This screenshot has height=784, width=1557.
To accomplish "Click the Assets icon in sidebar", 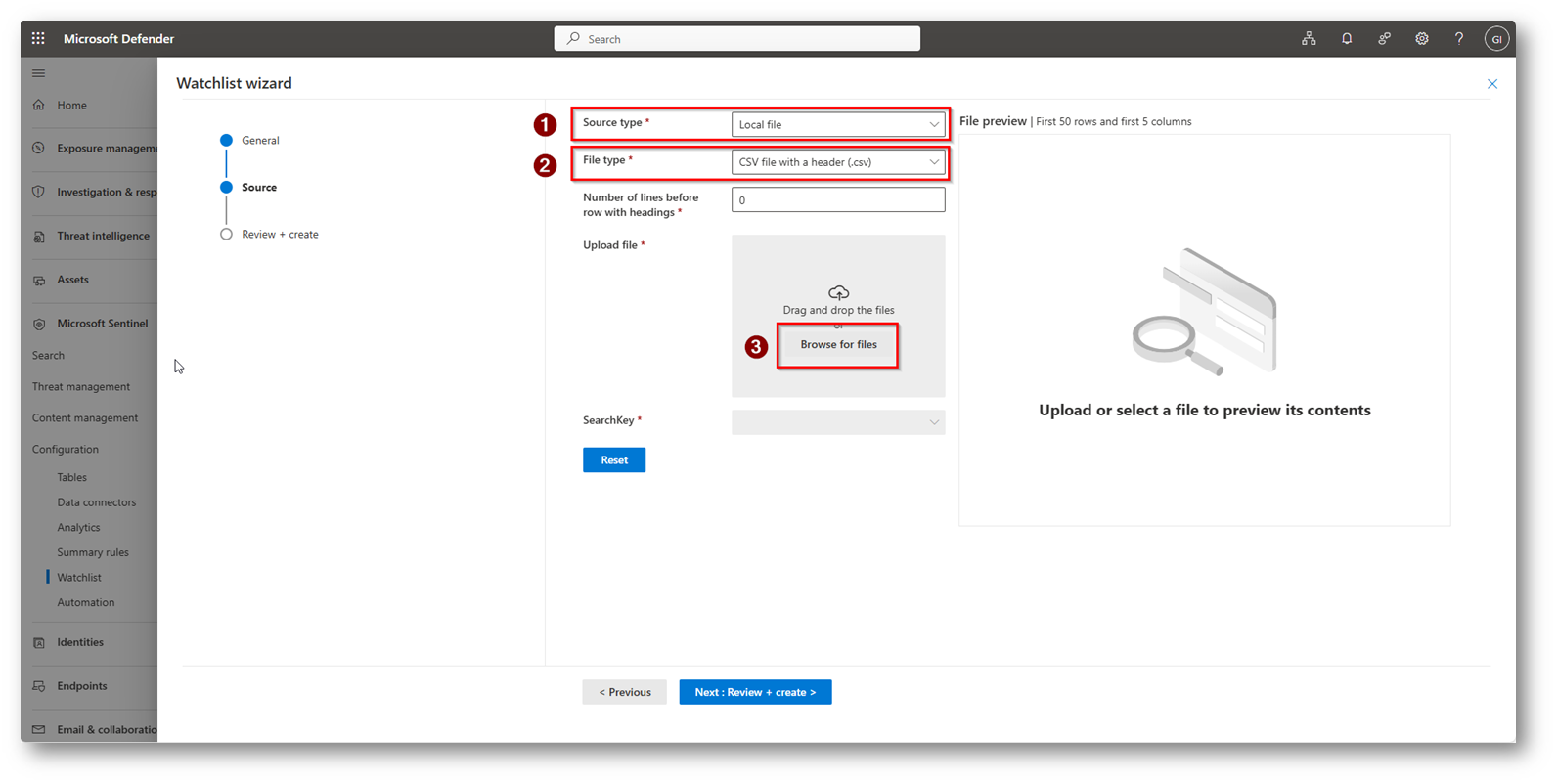I will click(x=39, y=281).
